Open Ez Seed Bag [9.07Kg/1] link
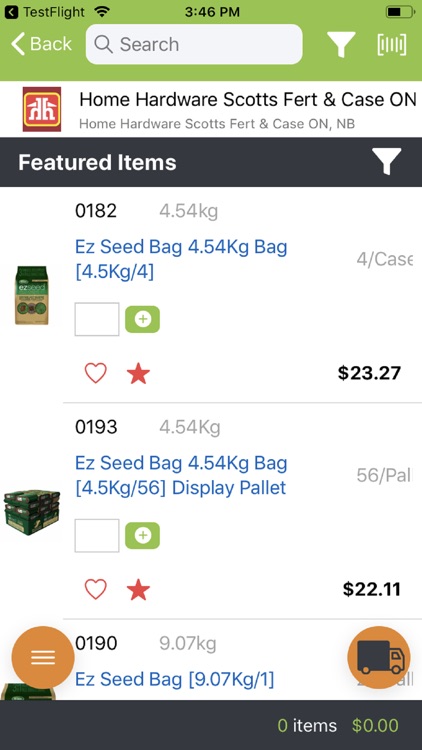The height and width of the screenshot is (750, 422). (x=175, y=679)
